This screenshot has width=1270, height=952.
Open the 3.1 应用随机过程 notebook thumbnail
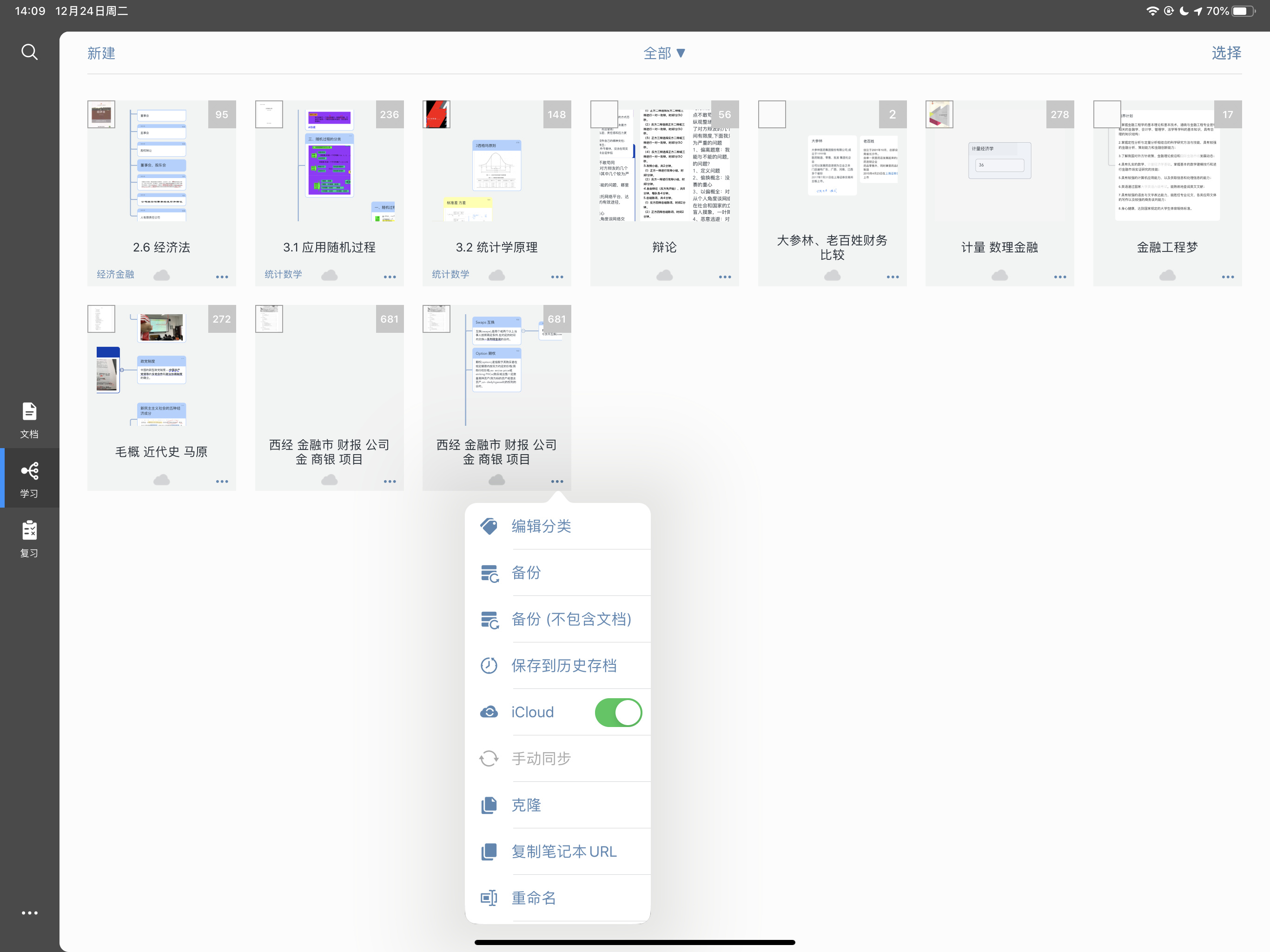(x=329, y=165)
